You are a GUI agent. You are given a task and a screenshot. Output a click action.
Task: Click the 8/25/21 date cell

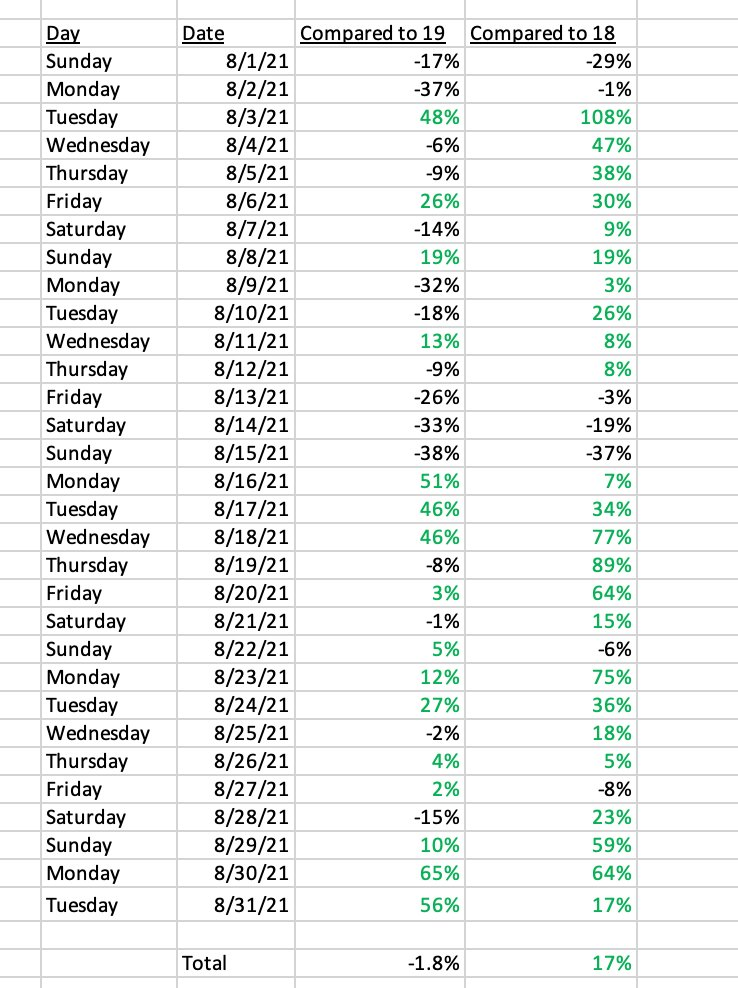coord(236,733)
